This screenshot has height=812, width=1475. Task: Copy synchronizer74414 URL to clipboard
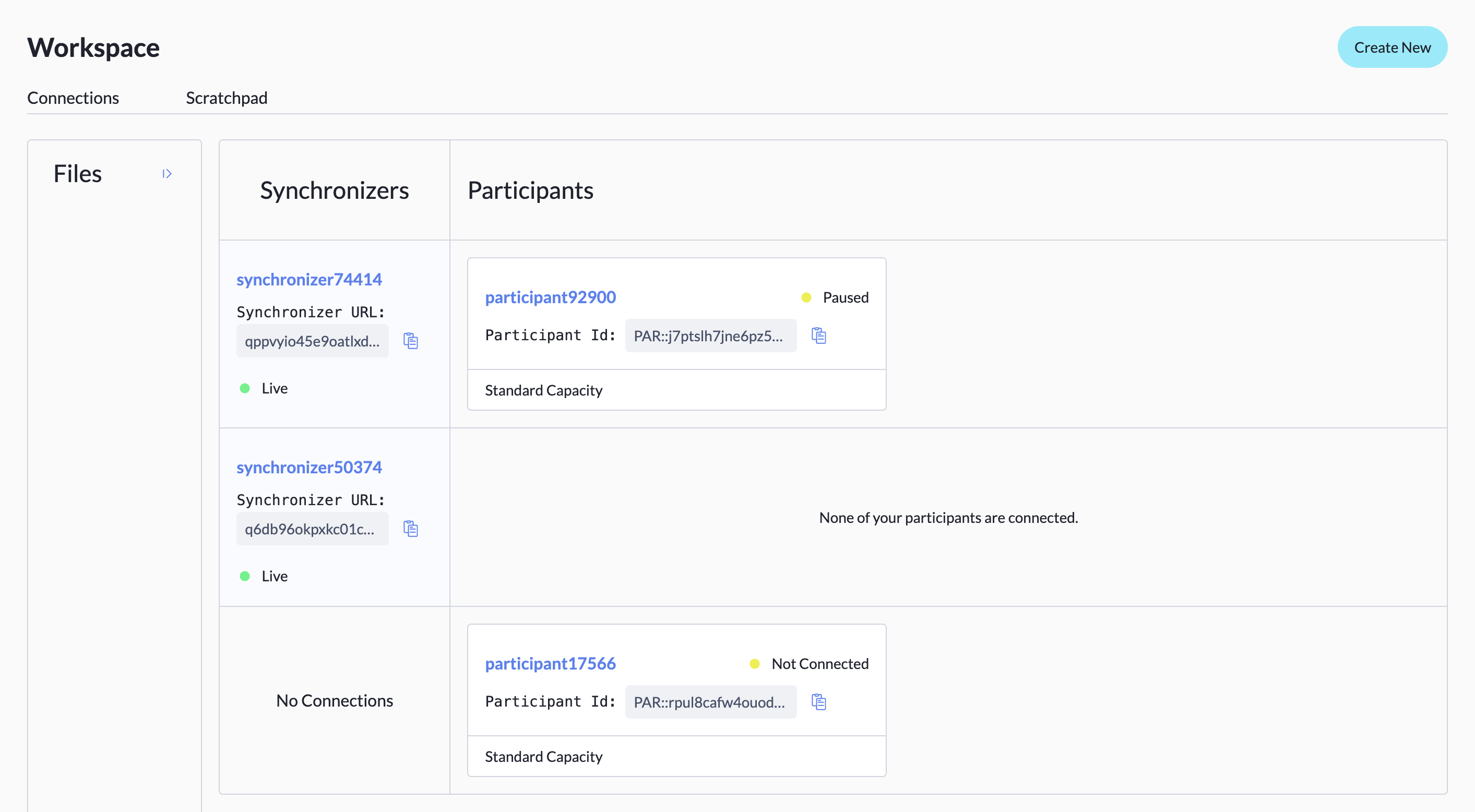point(411,341)
